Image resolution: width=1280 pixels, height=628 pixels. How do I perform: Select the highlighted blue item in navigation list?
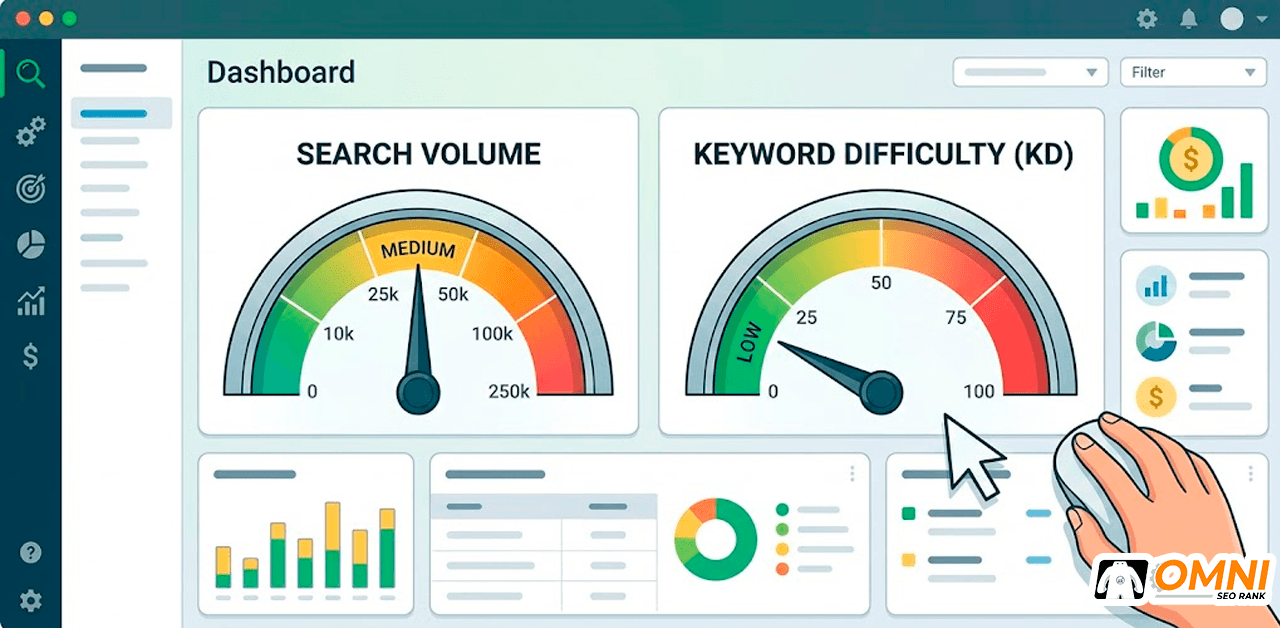click(x=121, y=113)
